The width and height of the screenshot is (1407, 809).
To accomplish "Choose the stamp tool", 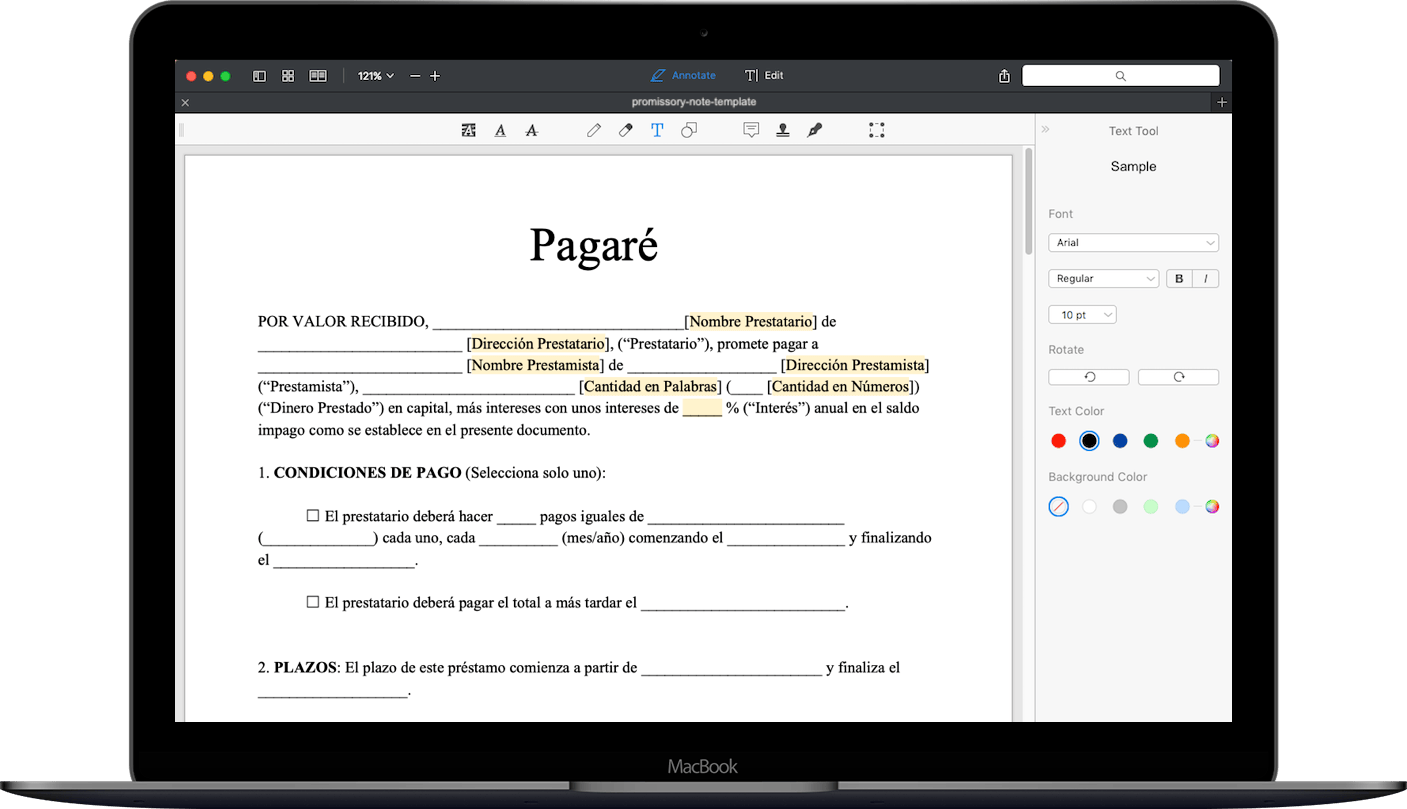I will 783,130.
